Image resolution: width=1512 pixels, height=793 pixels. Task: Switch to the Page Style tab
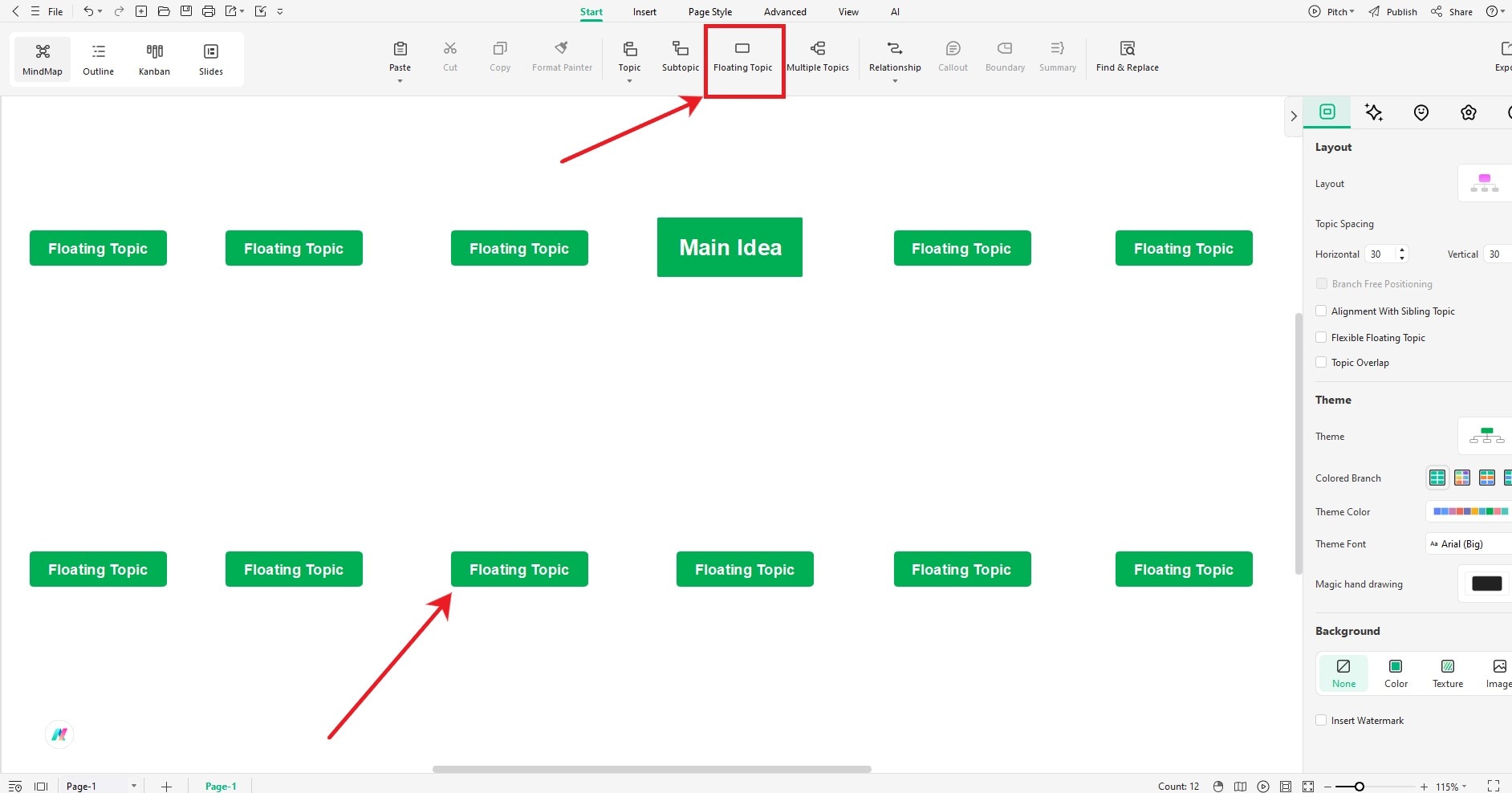click(x=710, y=12)
